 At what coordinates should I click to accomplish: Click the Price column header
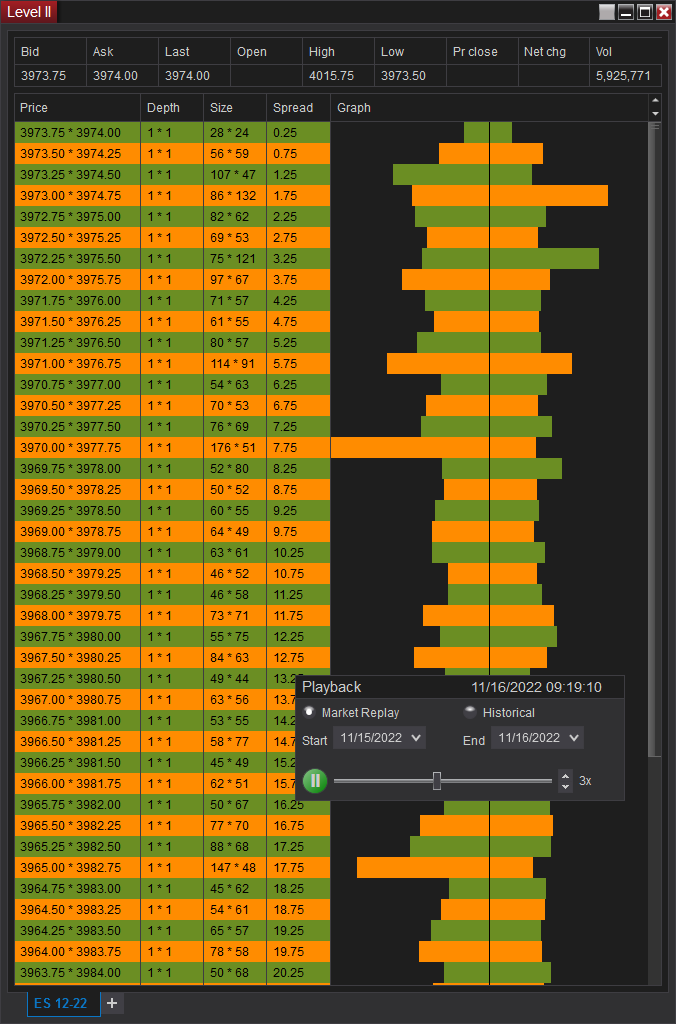pos(78,108)
